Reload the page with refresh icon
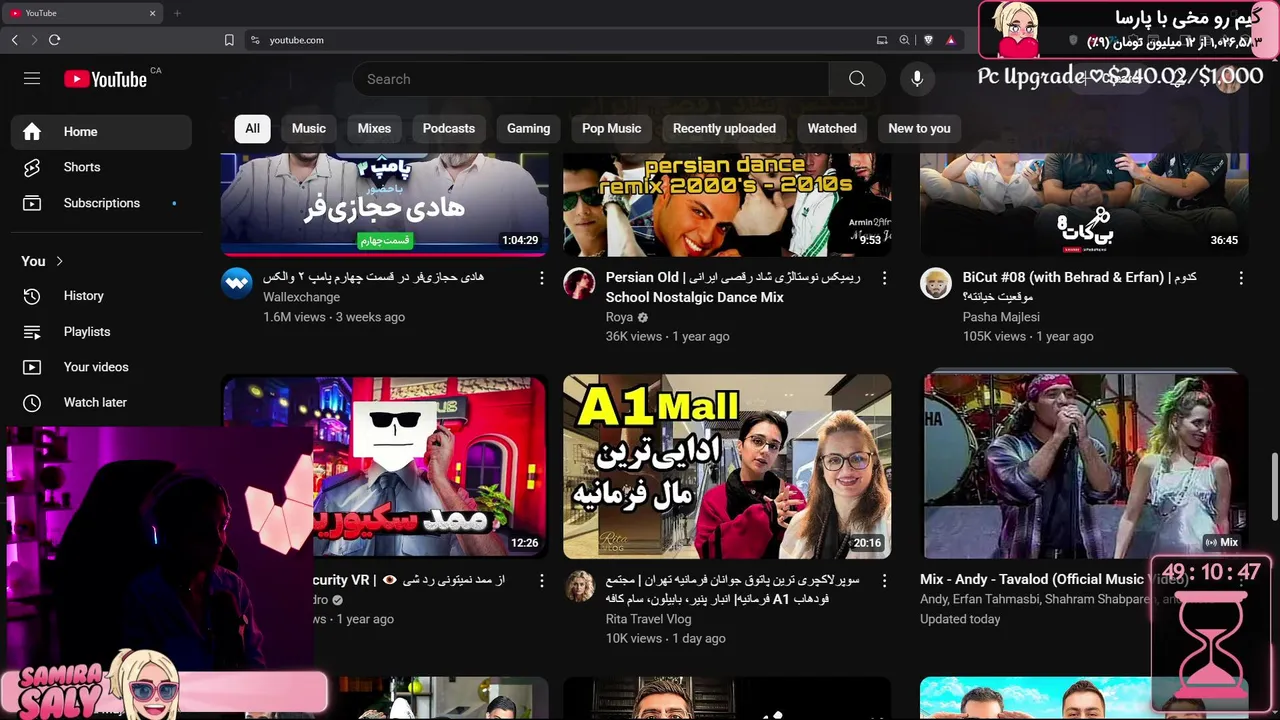The image size is (1280, 720). coord(54,40)
